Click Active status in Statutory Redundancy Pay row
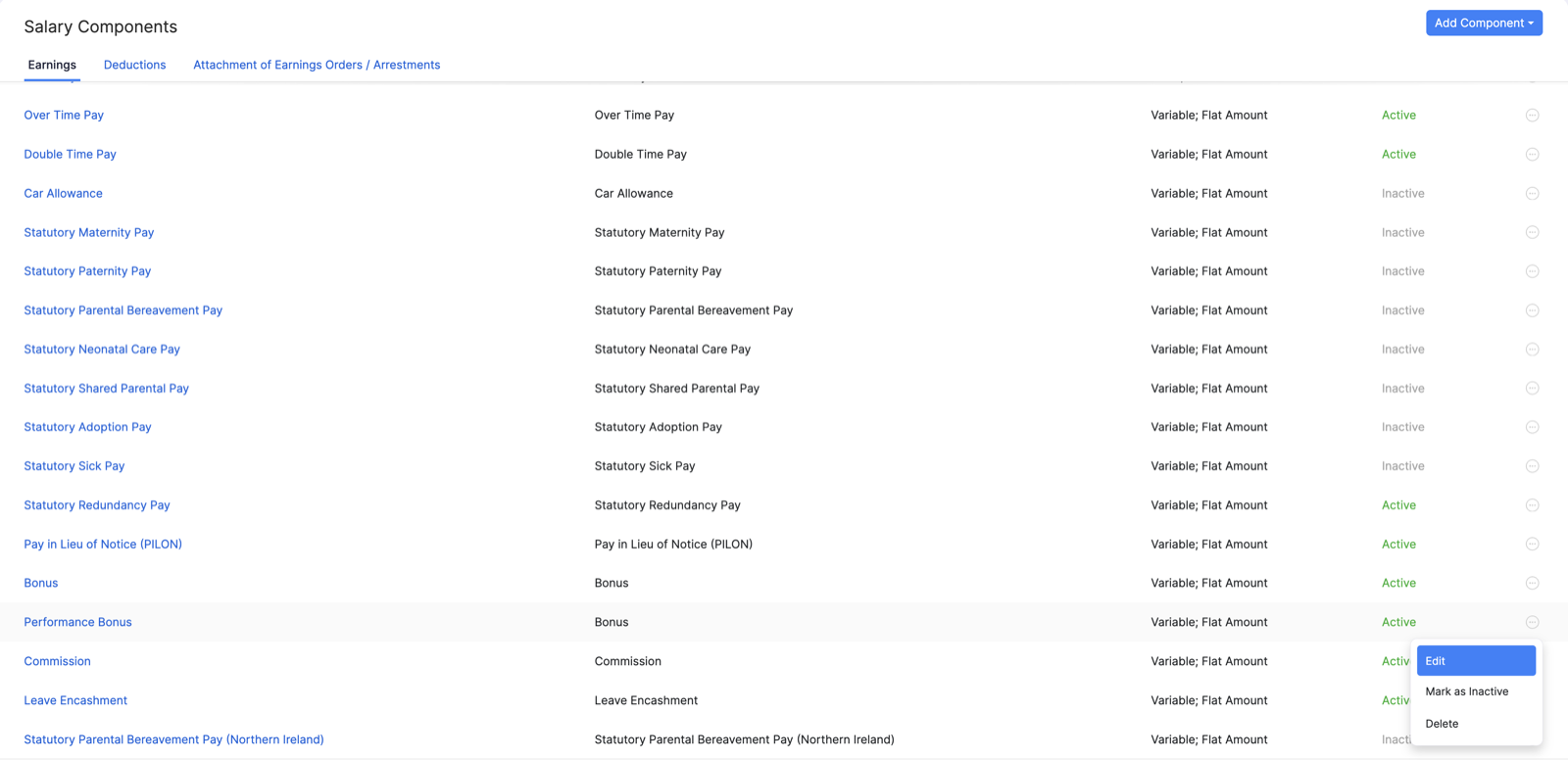This screenshot has width=1568, height=760. tap(1398, 505)
